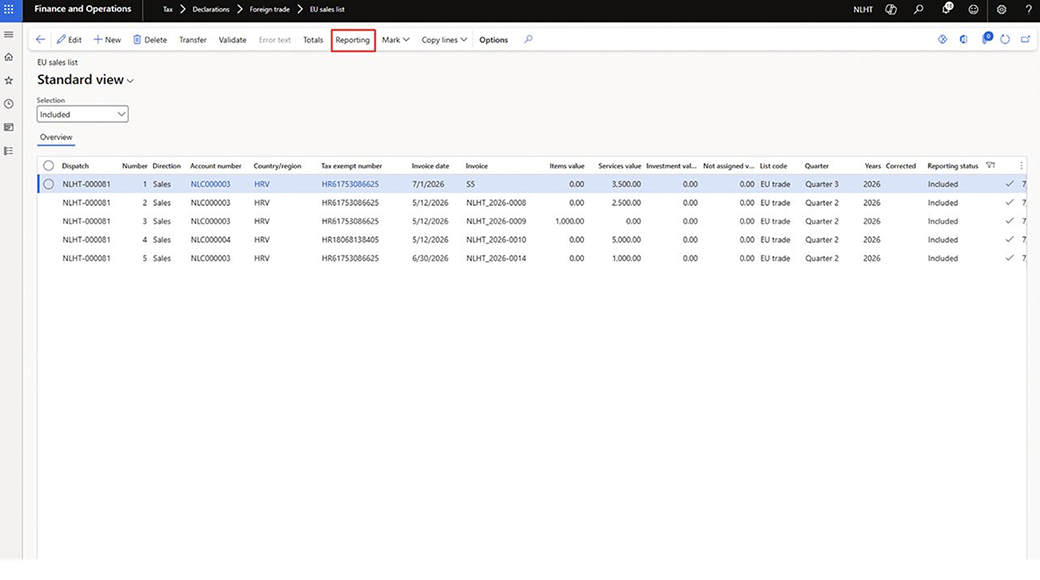Viewport: 1040px width, 580px height.
Task: Toggle checkmark on NLHT_2026-0014 row
Action: [1009, 258]
